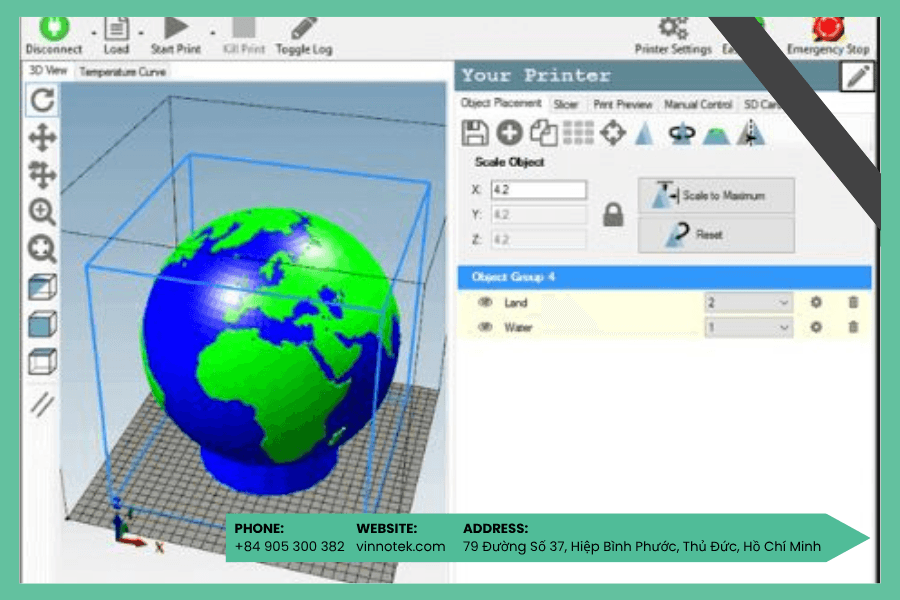This screenshot has width=900, height=600.
Task: Save the object with floppy icon
Action: [x=475, y=133]
